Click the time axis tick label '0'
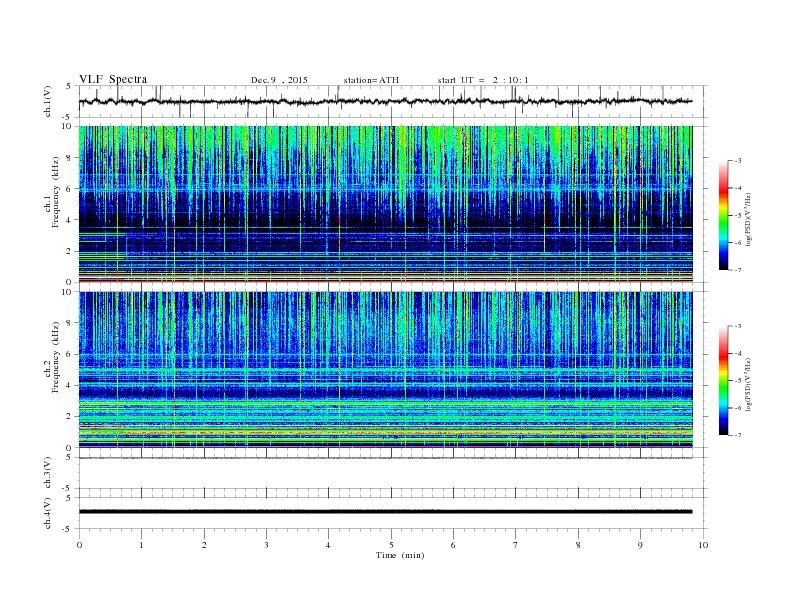792x612 pixels. click(79, 545)
